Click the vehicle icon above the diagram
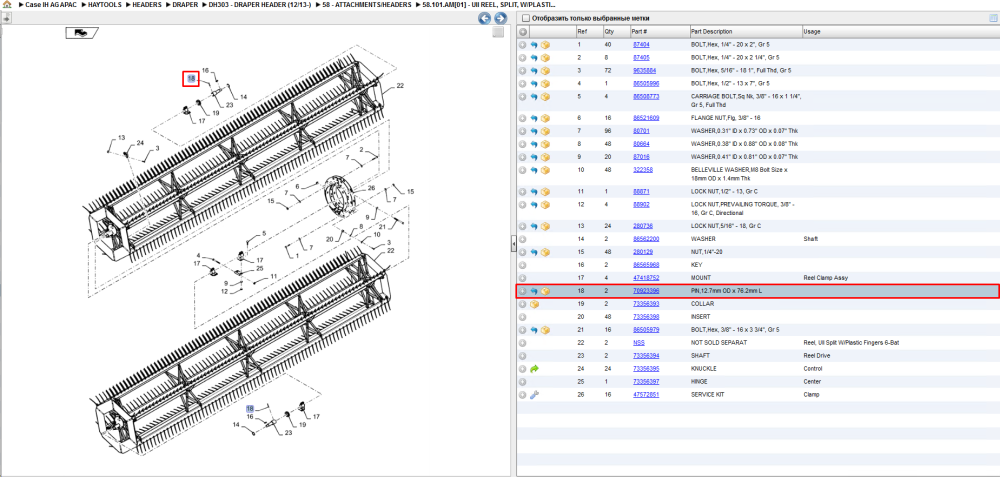Viewport: 1000px width, 477px height. coord(82,33)
